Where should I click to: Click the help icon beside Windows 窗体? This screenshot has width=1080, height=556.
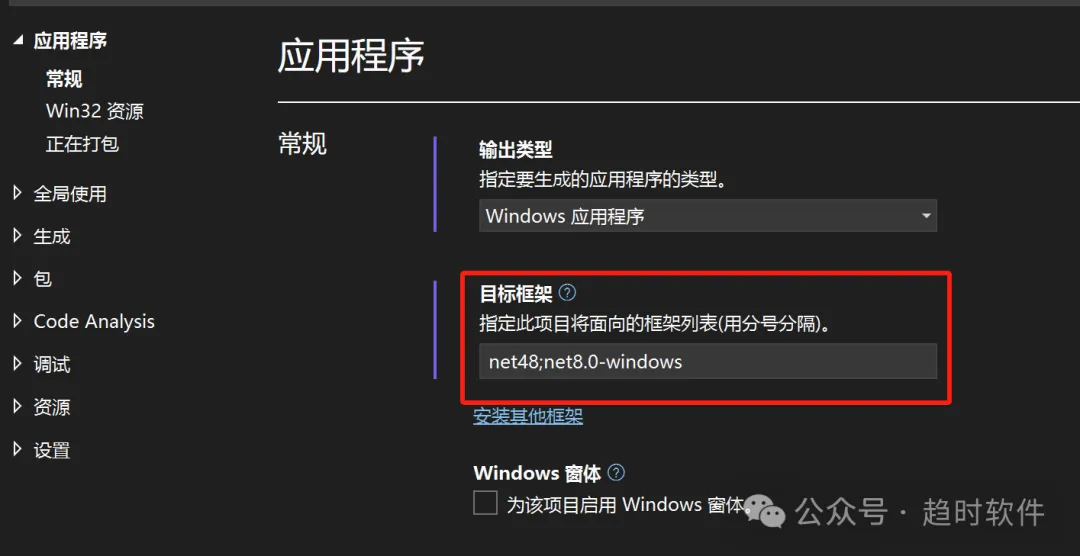click(x=616, y=473)
